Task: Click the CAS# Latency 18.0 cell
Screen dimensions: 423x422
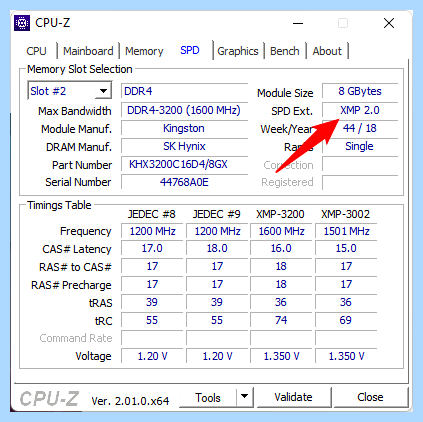Action: click(217, 248)
